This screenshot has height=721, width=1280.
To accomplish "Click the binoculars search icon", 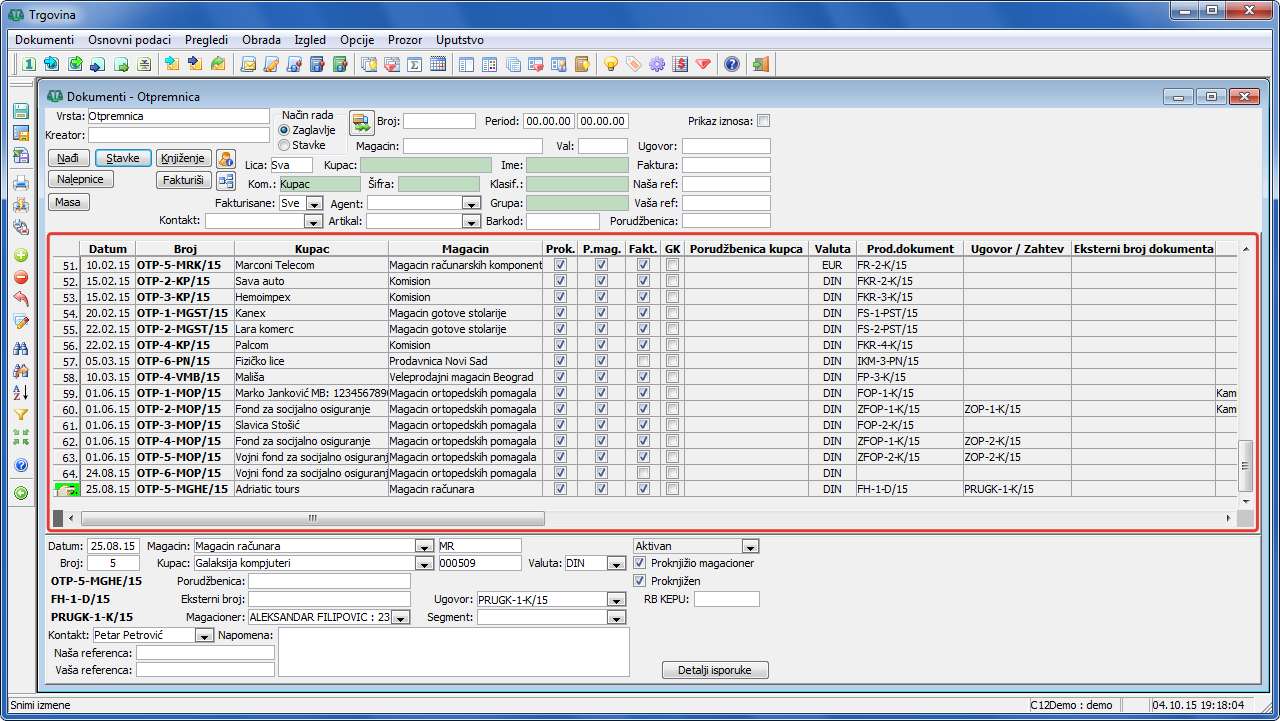I will click(x=21, y=348).
